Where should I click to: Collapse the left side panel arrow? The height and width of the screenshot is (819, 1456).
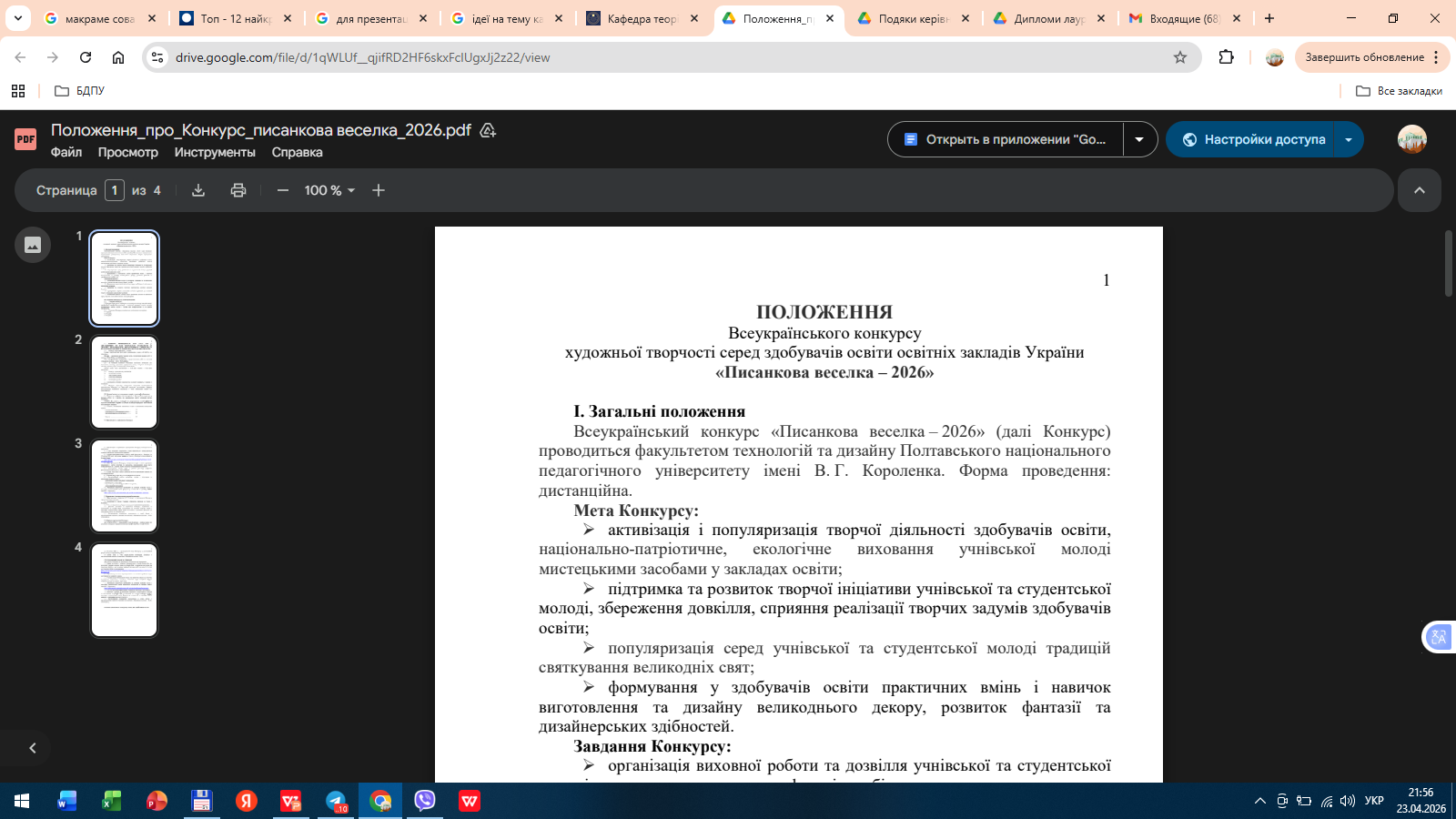click(x=33, y=748)
